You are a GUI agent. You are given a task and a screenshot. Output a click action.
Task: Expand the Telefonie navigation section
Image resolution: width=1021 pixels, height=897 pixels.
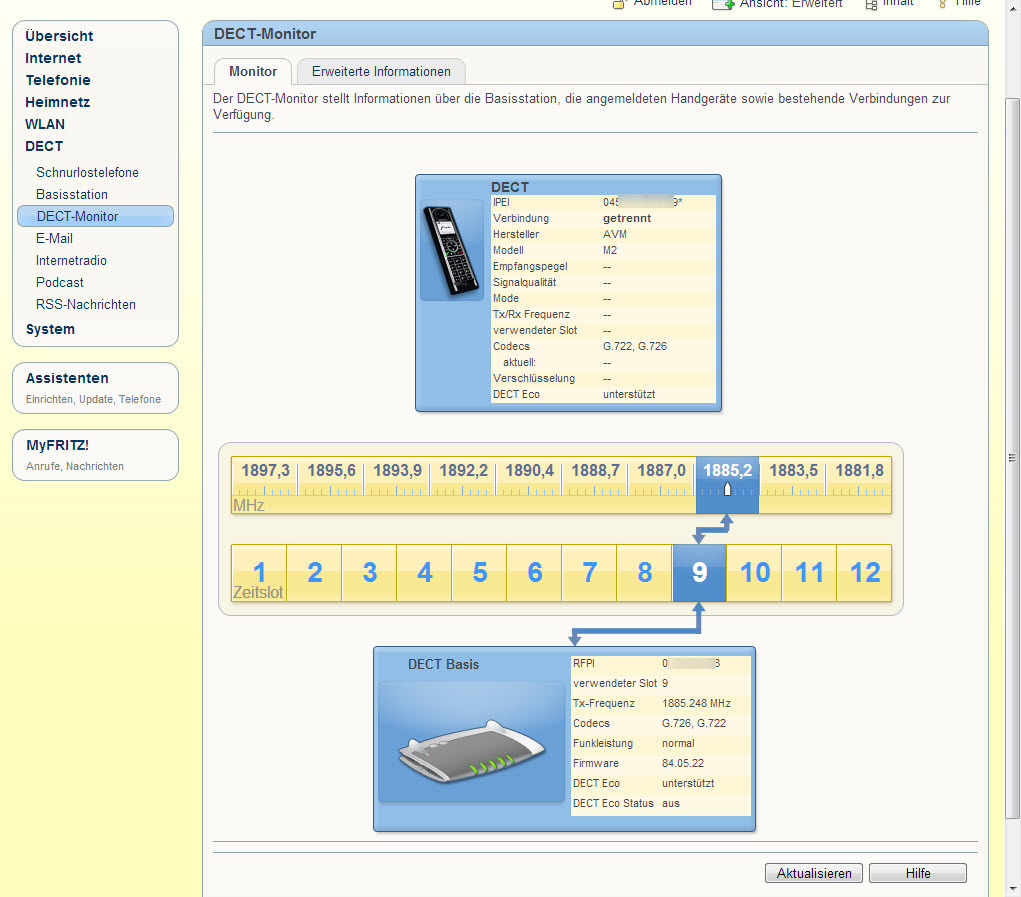coord(58,80)
